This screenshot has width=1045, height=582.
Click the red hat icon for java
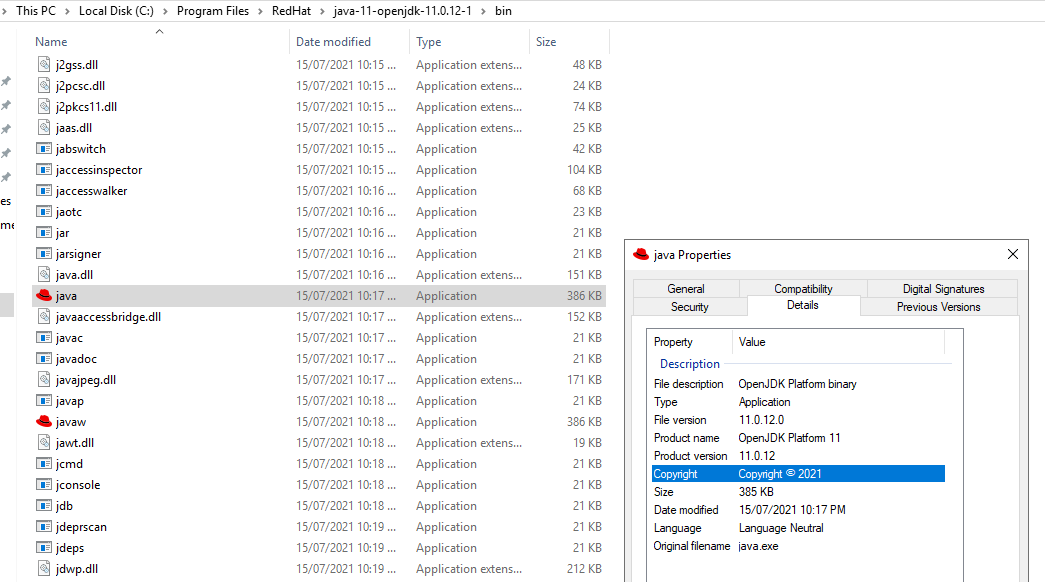point(44,295)
